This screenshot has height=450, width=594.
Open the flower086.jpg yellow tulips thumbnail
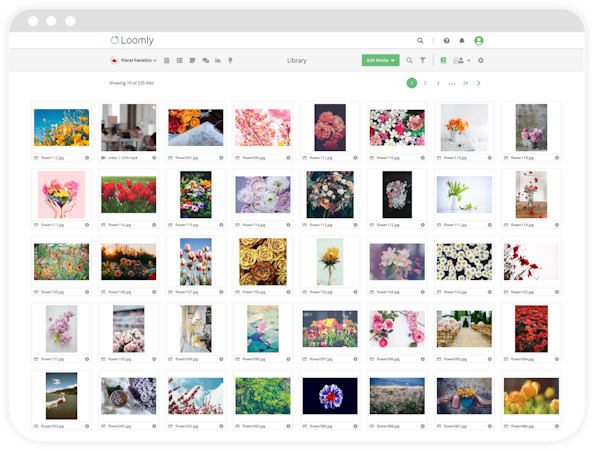coord(531,396)
